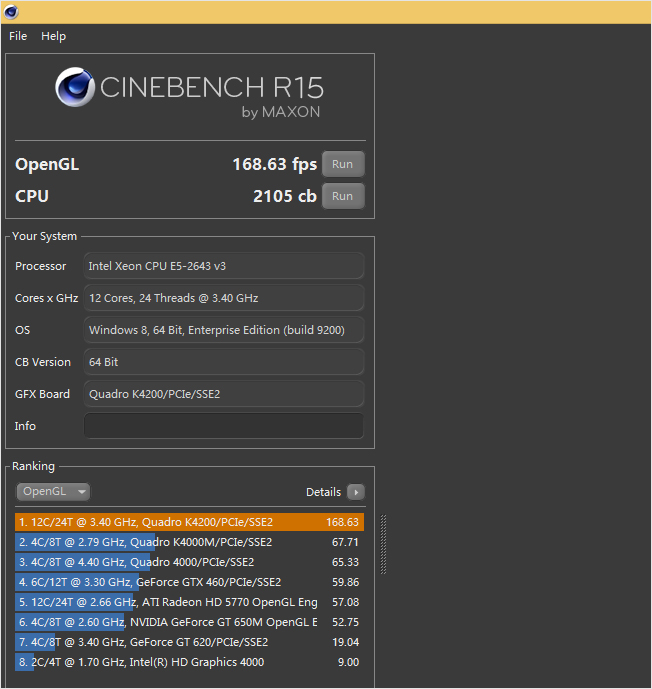Screen dimensions: 652x689
Task: Click the OpenGL score 168.63 fps
Action: tap(275, 164)
